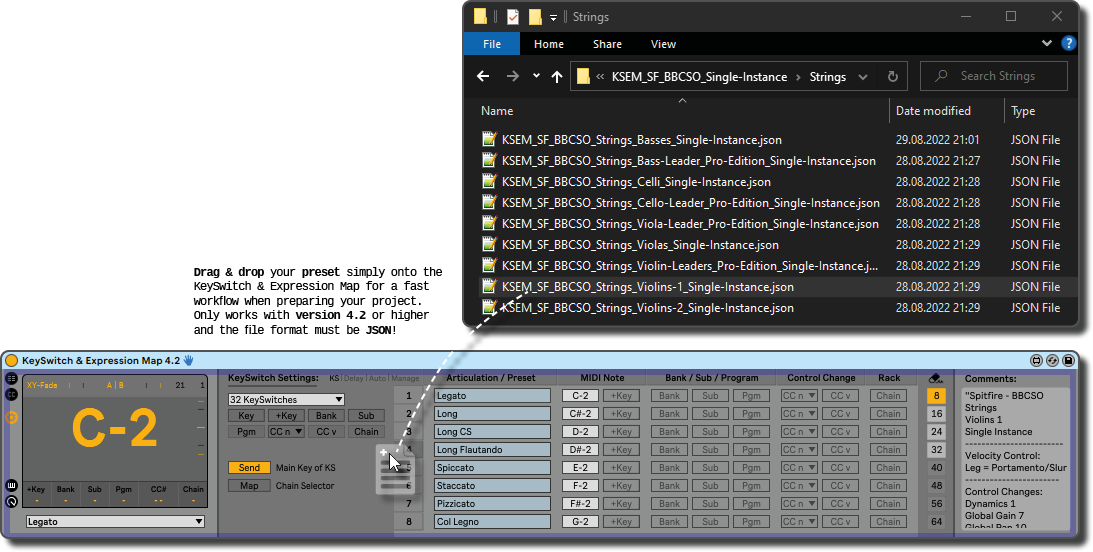Click the blue hand icon beside device title
Image resolution: width=1093 pixels, height=552 pixels.
pos(188,360)
